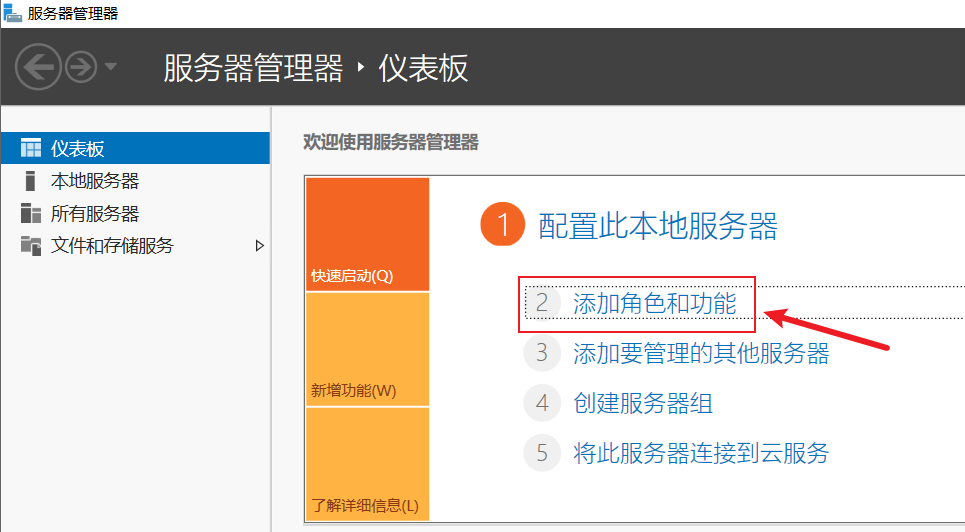Open 仪表板 in the navigation pane
Screen dimensions: 965x532
click(135, 148)
